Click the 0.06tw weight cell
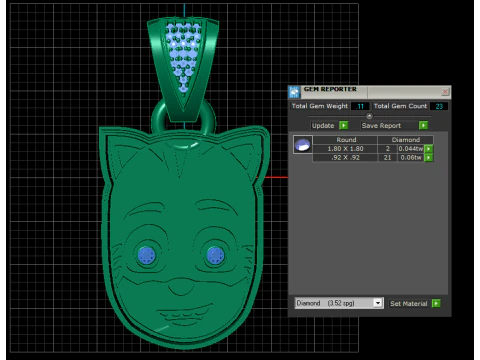The height and width of the screenshot is (360, 480). tap(411, 158)
